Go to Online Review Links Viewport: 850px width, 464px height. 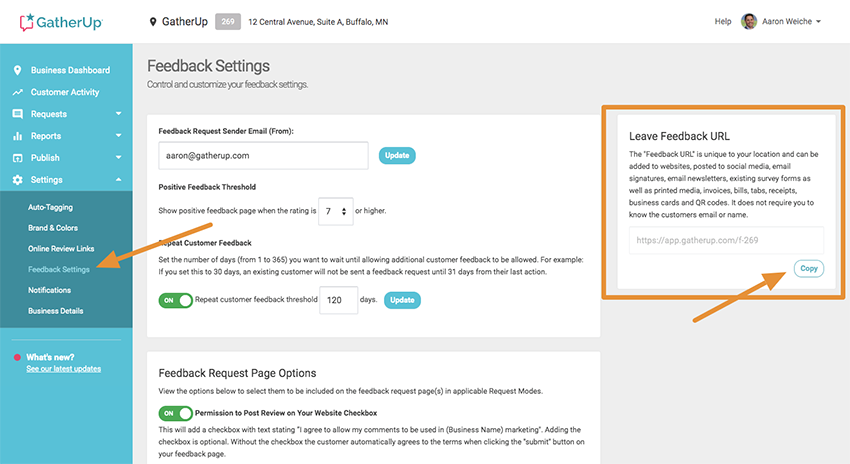[x=61, y=248]
